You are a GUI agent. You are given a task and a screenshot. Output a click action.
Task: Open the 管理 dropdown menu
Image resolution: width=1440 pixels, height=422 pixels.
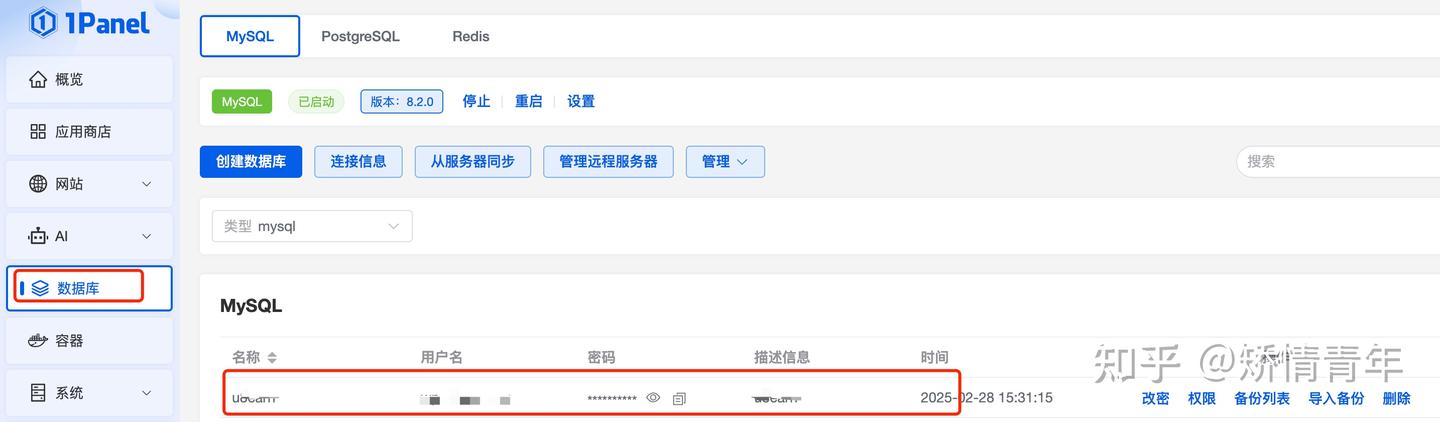725,162
